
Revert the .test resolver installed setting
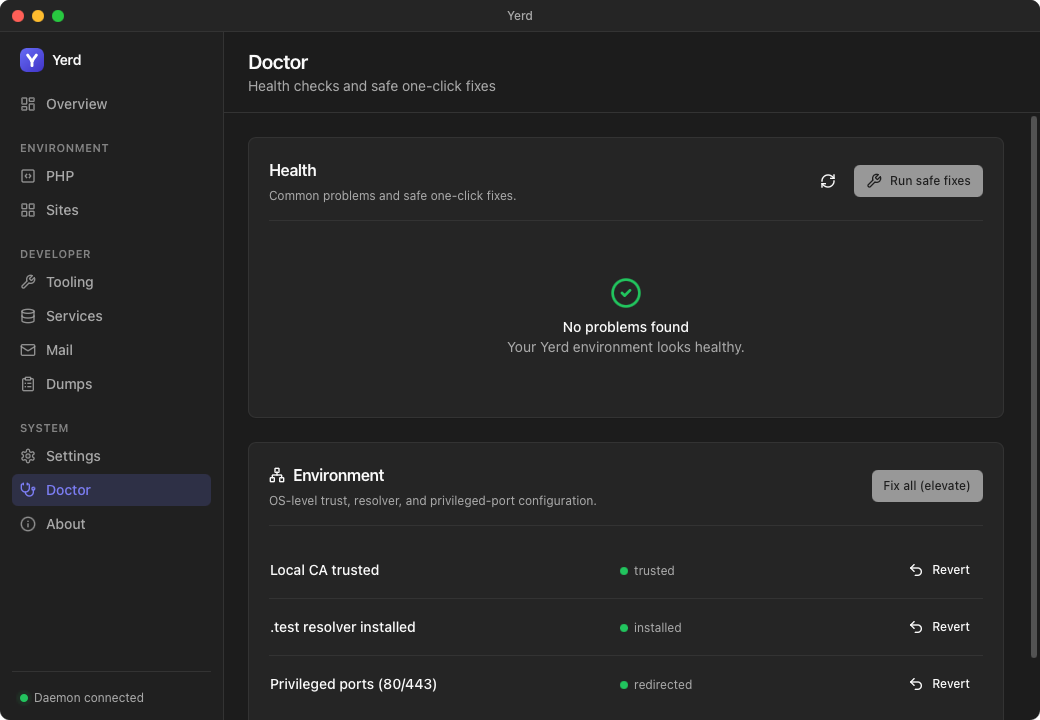[x=940, y=627]
